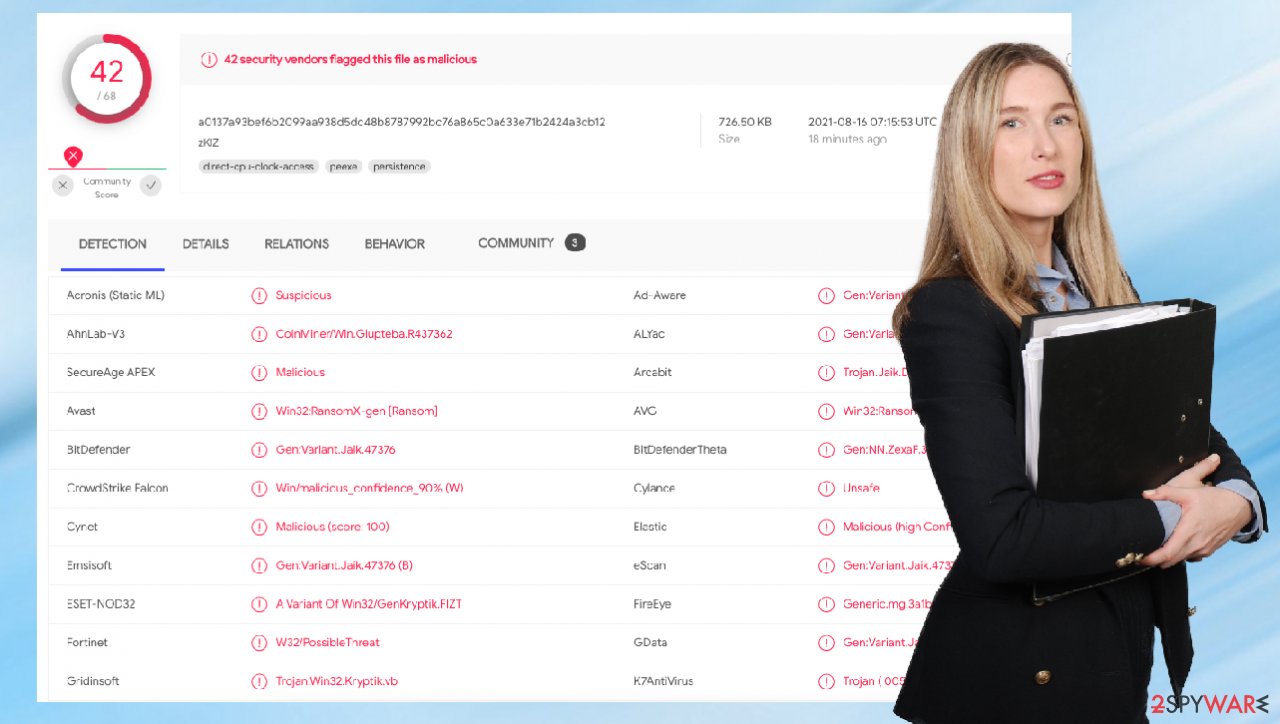Select A Variant Of Win32/GenKryptik.FIZT result
This screenshot has width=1280, height=724.
pyautogui.click(x=369, y=604)
